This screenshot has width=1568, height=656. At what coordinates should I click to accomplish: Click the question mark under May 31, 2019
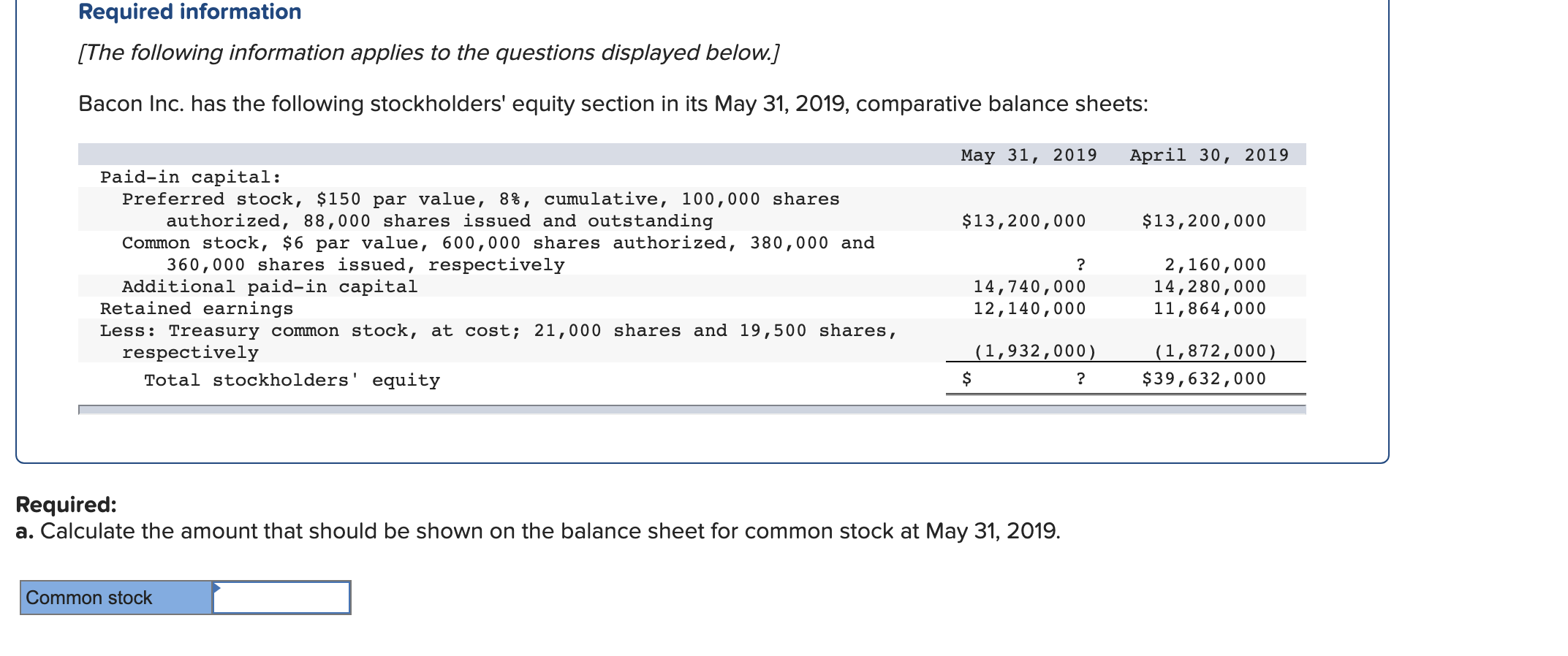point(1081,264)
